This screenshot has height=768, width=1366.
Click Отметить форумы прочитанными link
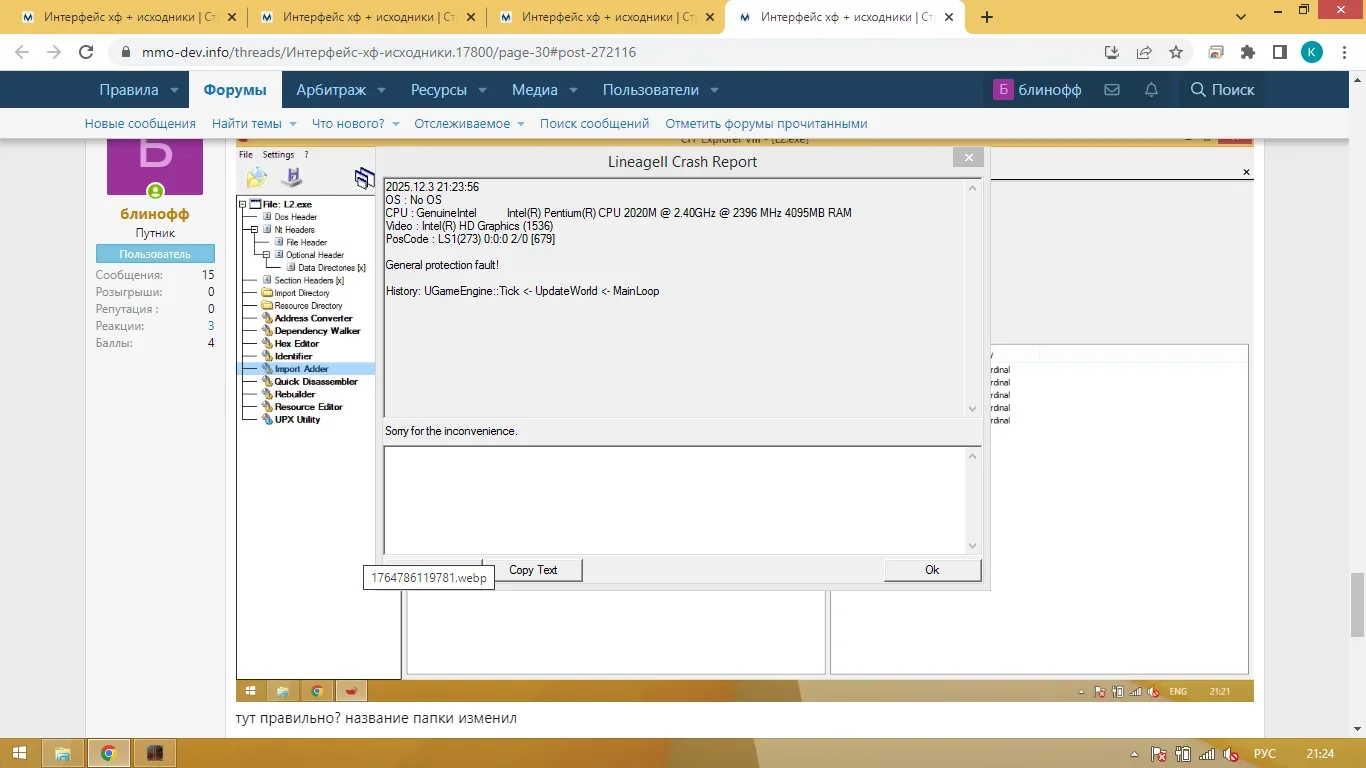point(766,124)
